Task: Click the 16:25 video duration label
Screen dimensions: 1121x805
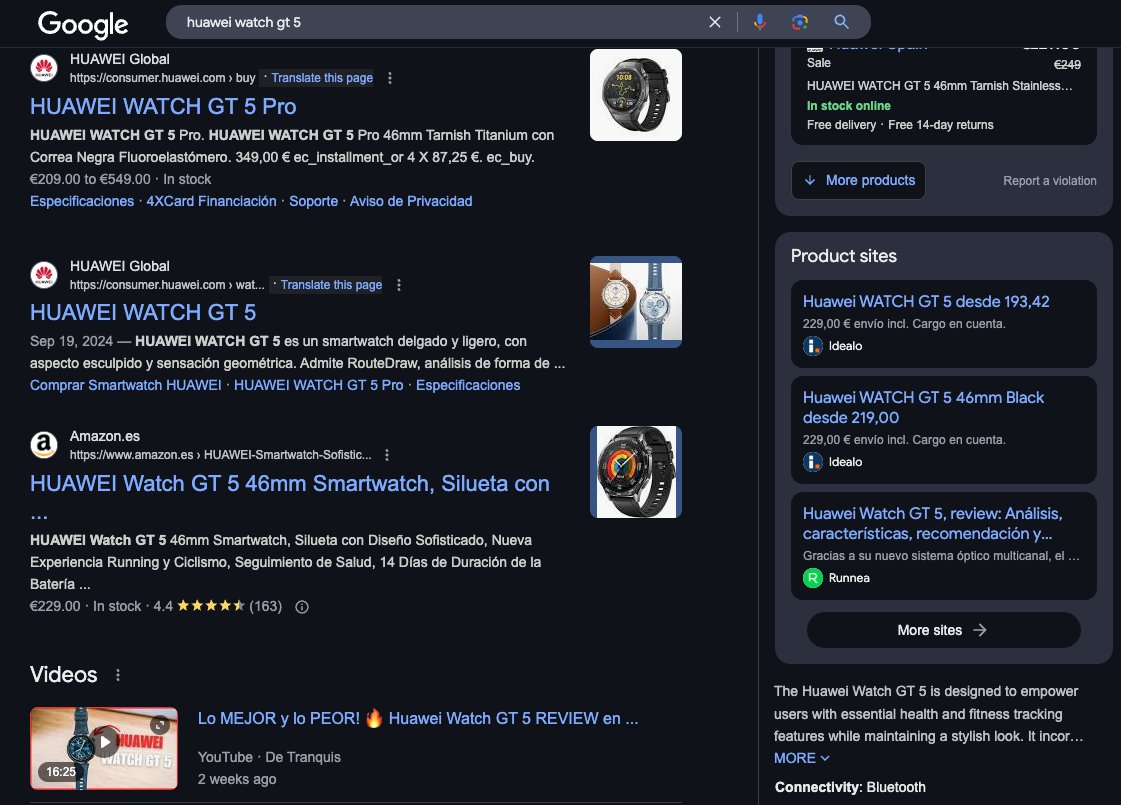Action: 61,771
